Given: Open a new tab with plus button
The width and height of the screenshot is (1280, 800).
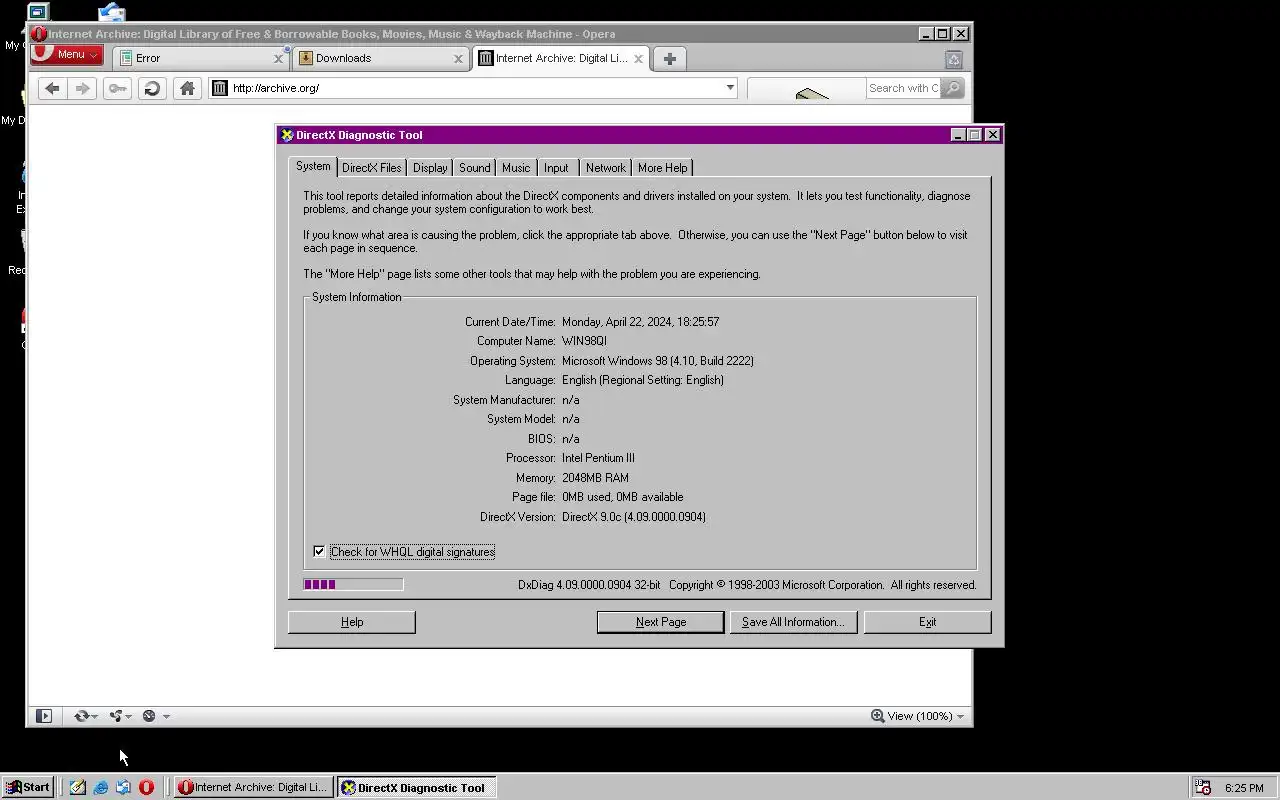Looking at the screenshot, I should click(670, 58).
